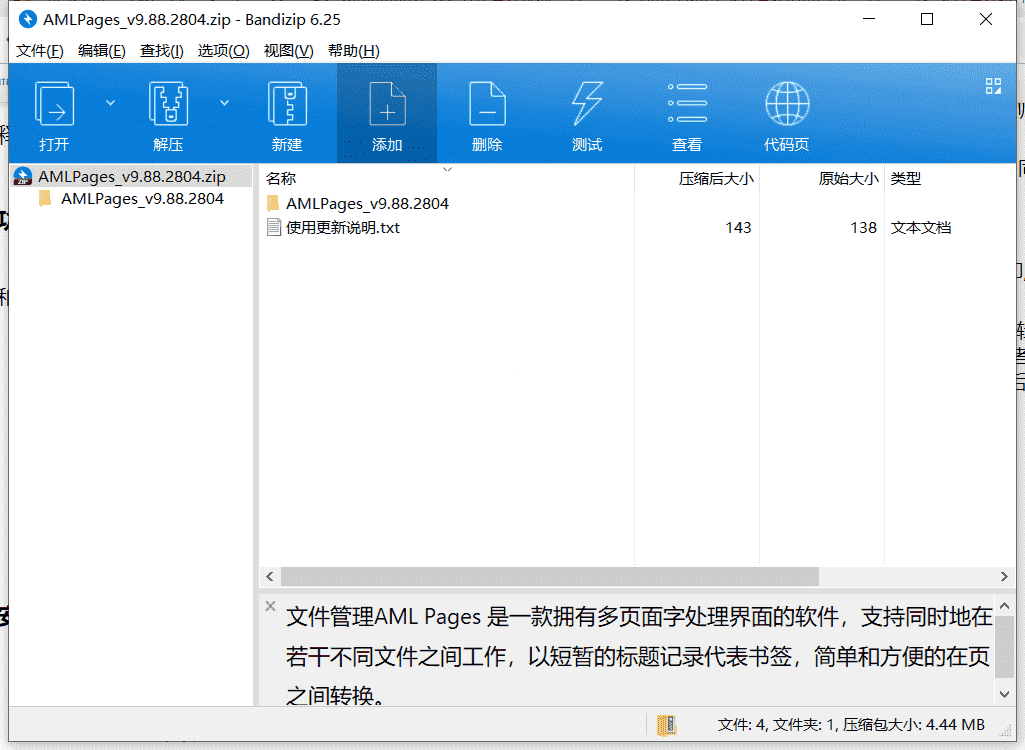The width and height of the screenshot is (1025, 750).
Task: Click the folder icon in file list
Action: 273,203
